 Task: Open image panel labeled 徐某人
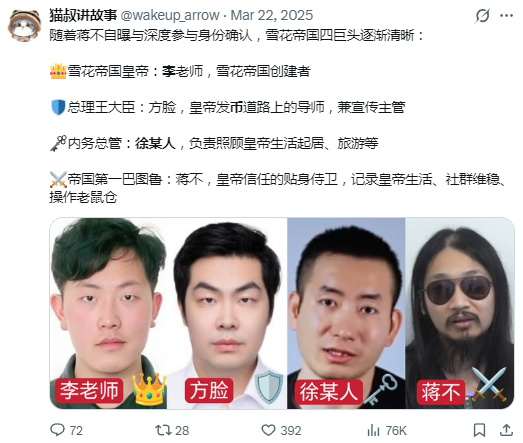click(x=346, y=313)
